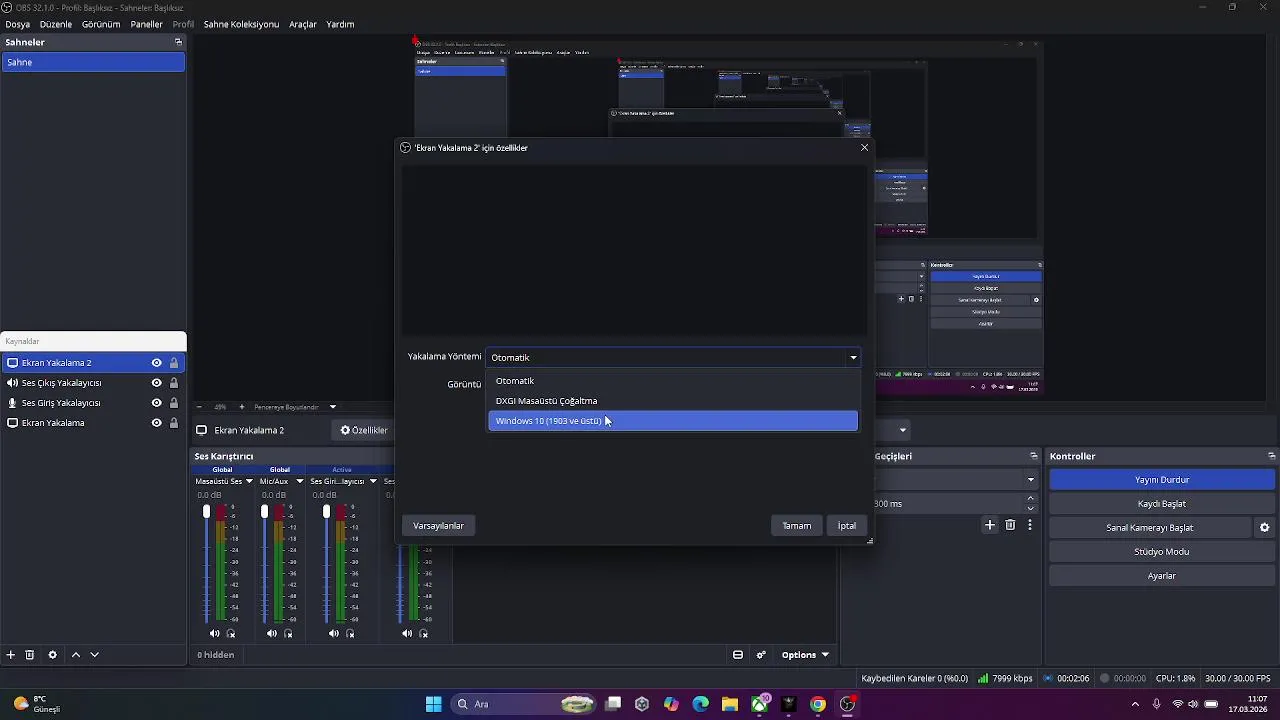Open Windows Start menu
The height and width of the screenshot is (720, 1280).
pos(434,704)
